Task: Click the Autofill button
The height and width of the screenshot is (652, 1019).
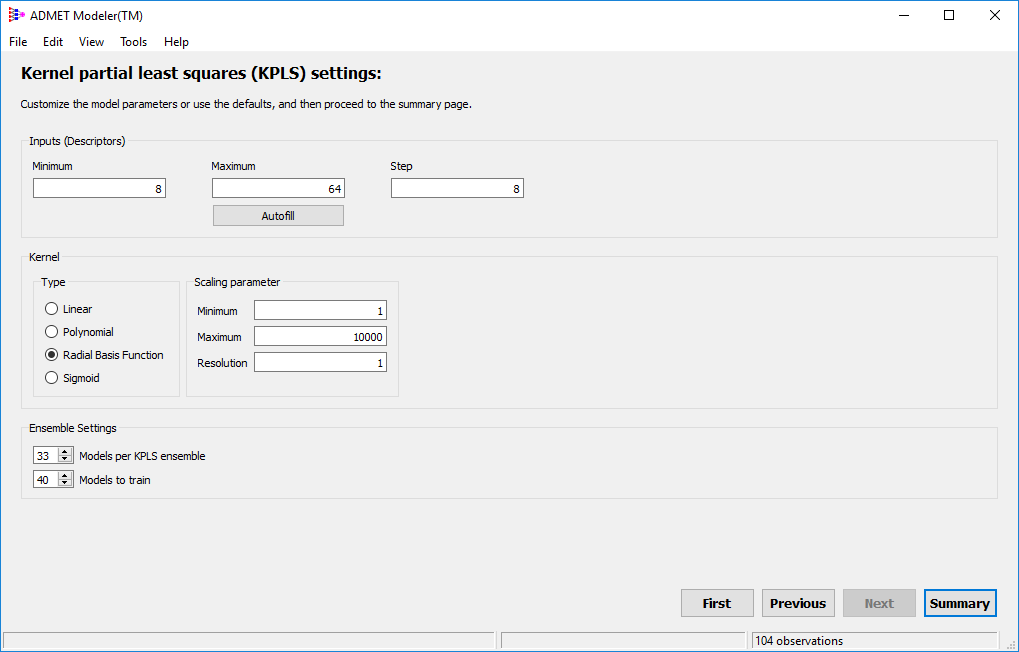Action: click(278, 216)
